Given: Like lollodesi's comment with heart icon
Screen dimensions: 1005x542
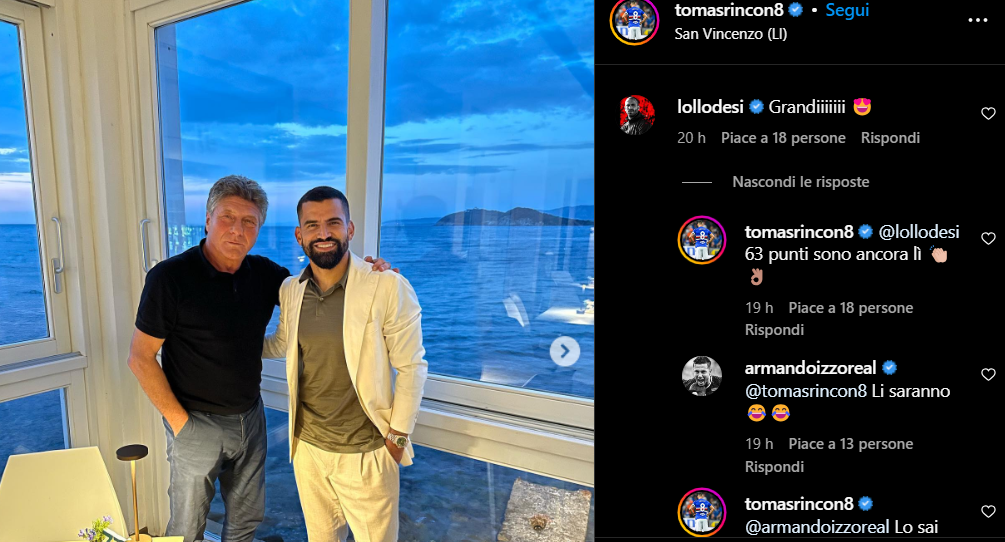Looking at the screenshot, I should point(988,114).
